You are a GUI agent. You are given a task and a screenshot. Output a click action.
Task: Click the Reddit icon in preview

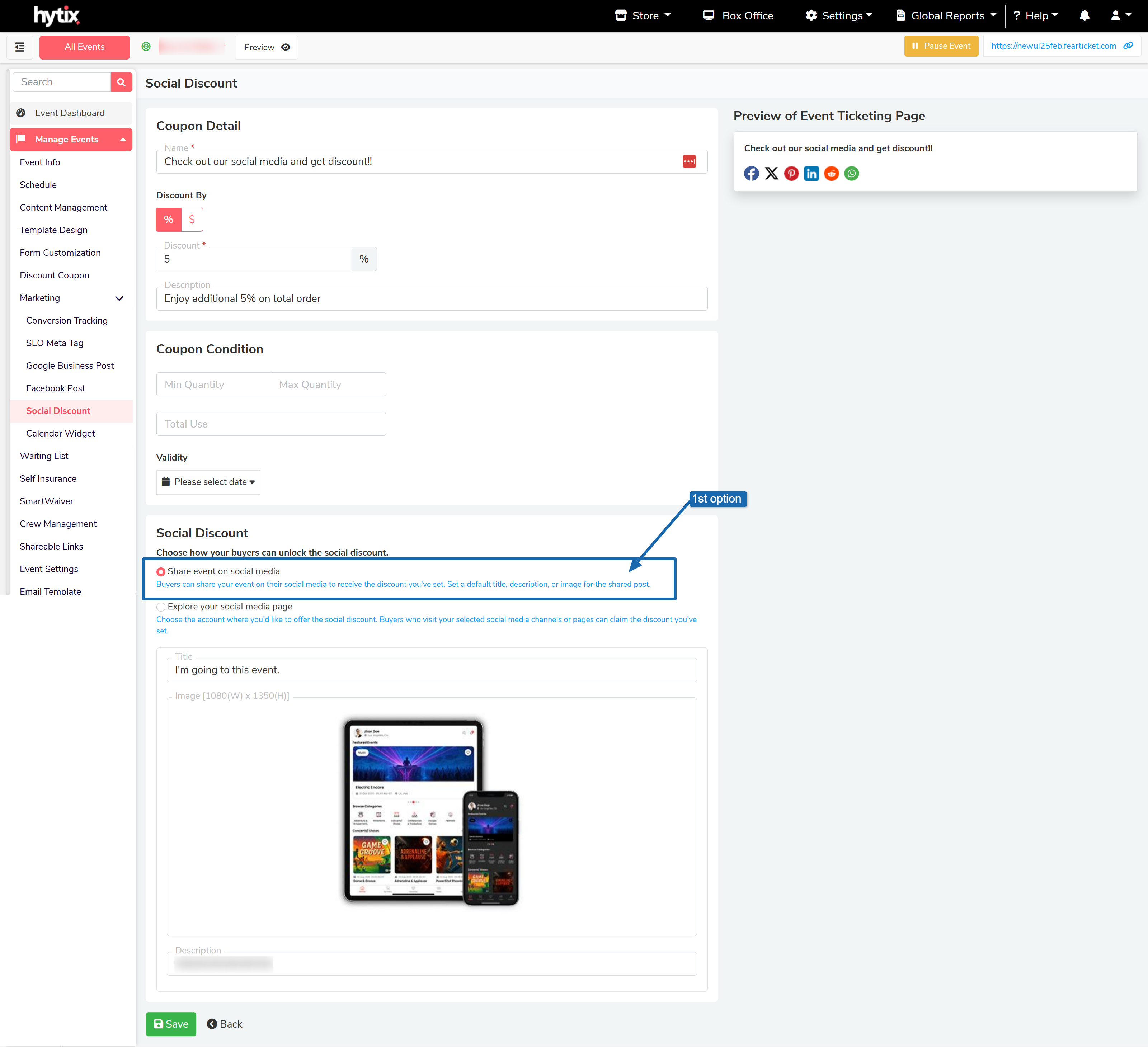[x=831, y=174]
